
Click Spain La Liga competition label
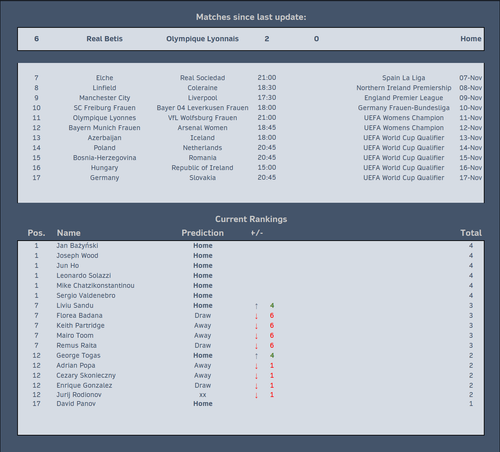point(403,78)
